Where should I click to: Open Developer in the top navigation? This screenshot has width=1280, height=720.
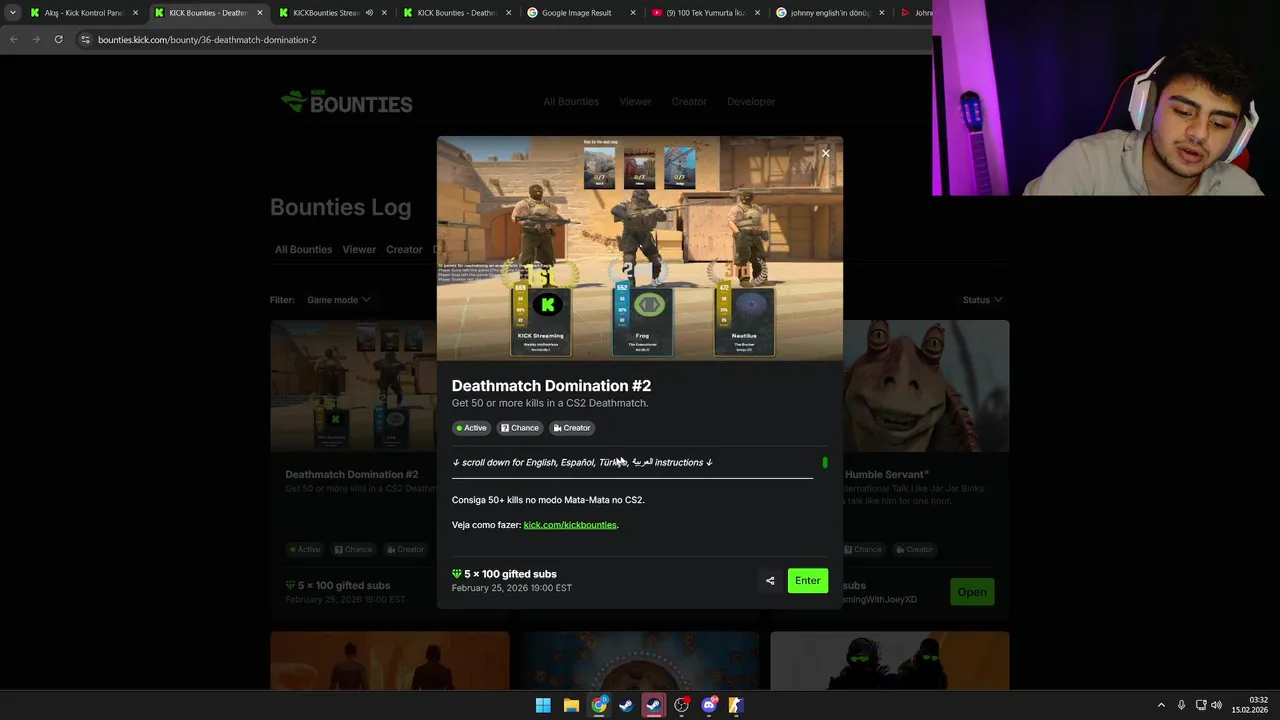751,101
